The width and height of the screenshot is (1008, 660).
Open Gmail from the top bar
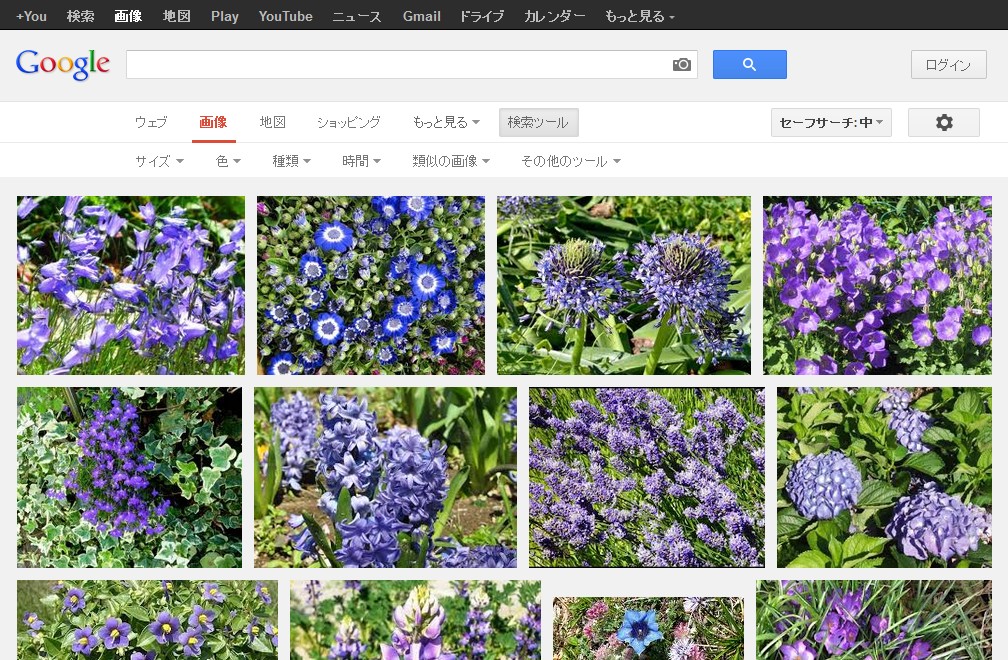pyautogui.click(x=422, y=16)
